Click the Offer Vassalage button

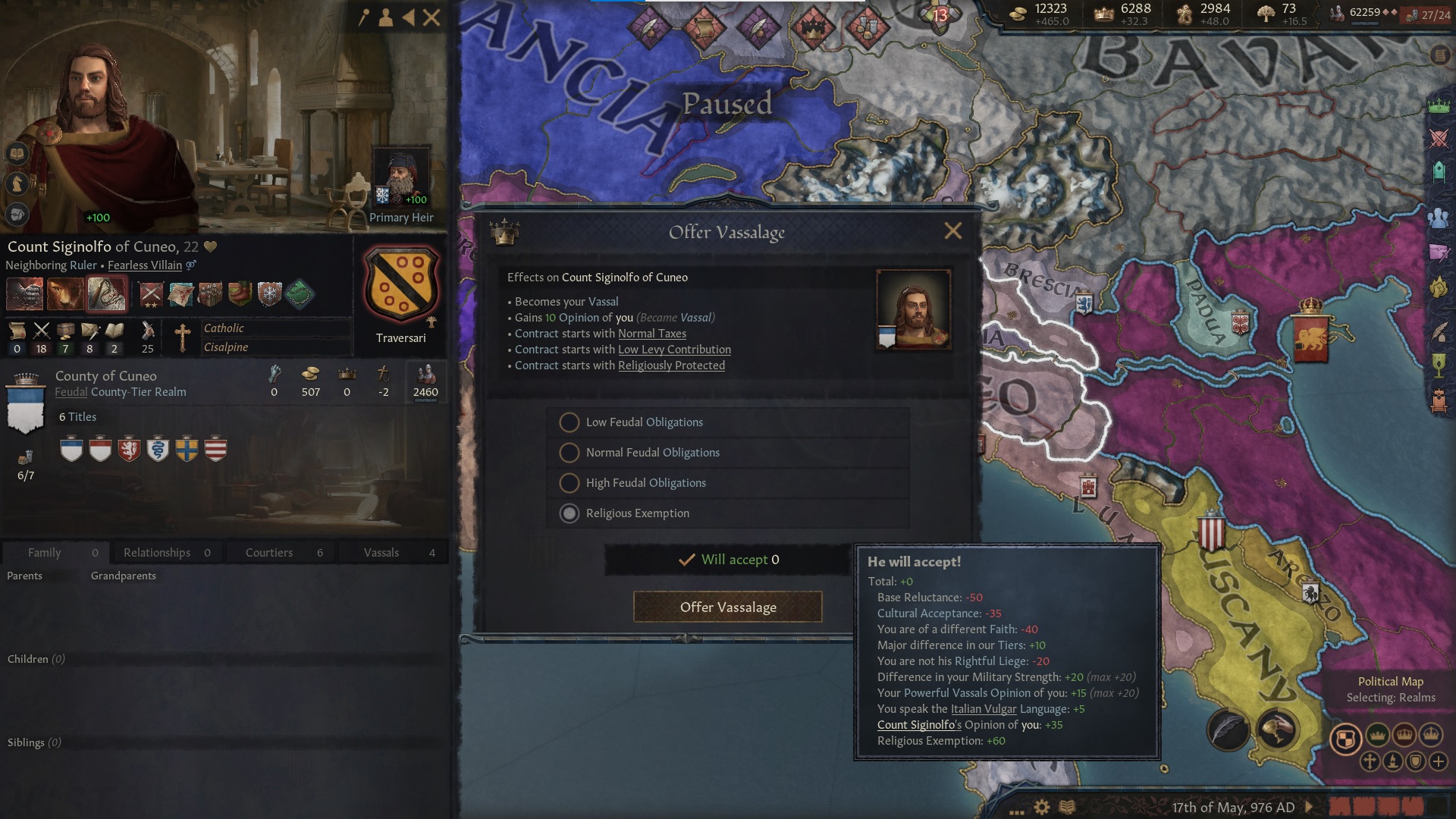(728, 607)
